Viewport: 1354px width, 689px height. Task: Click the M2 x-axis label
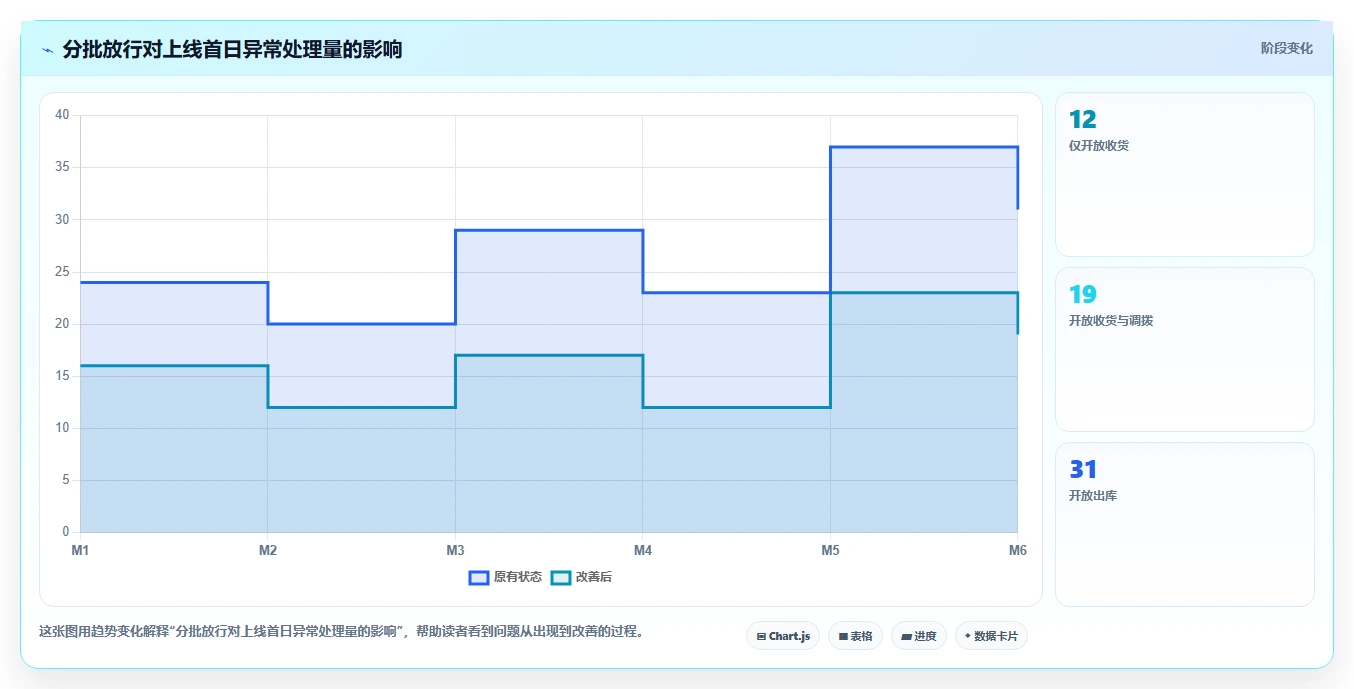267,550
